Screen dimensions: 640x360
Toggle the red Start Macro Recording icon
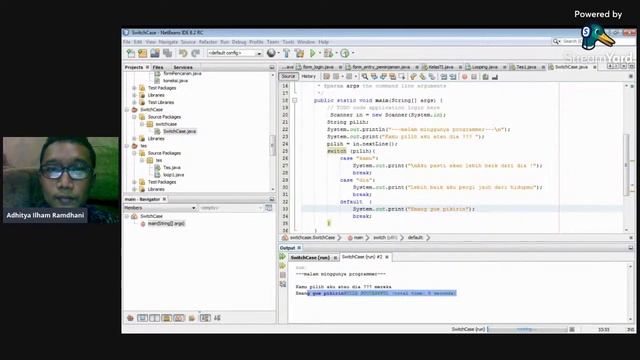pyautogui.click(x=464, y=77)
